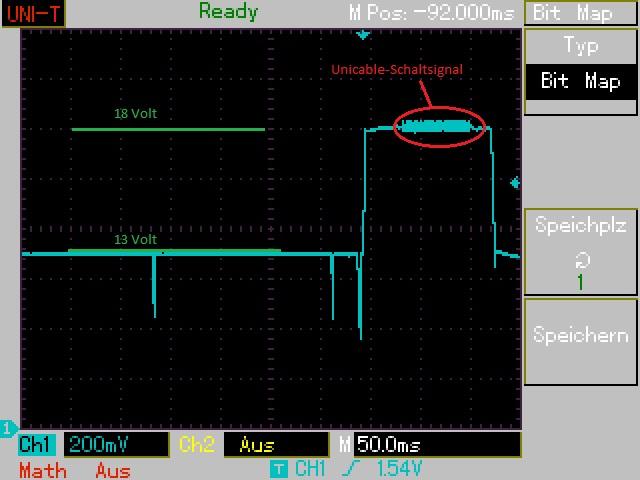Screen dimensions: 640x480
Task: Click the Speichplz rotate knob icon
Action: coord(581,259)
